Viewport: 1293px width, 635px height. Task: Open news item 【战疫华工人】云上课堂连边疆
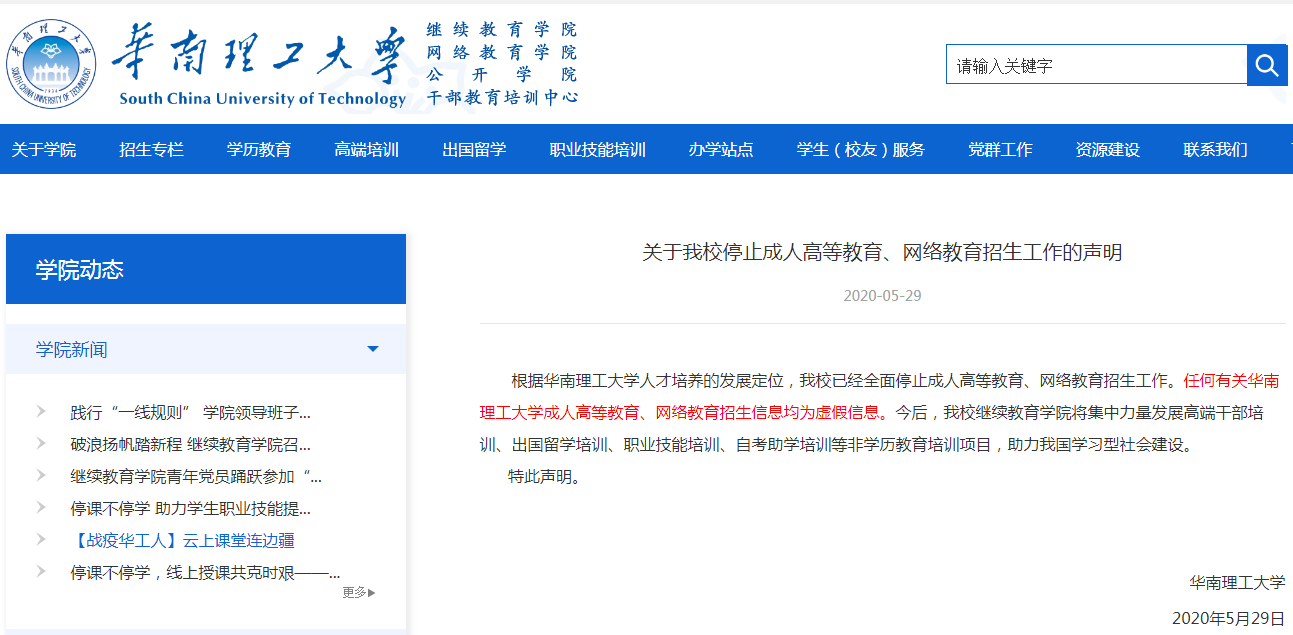click(182, 540)
